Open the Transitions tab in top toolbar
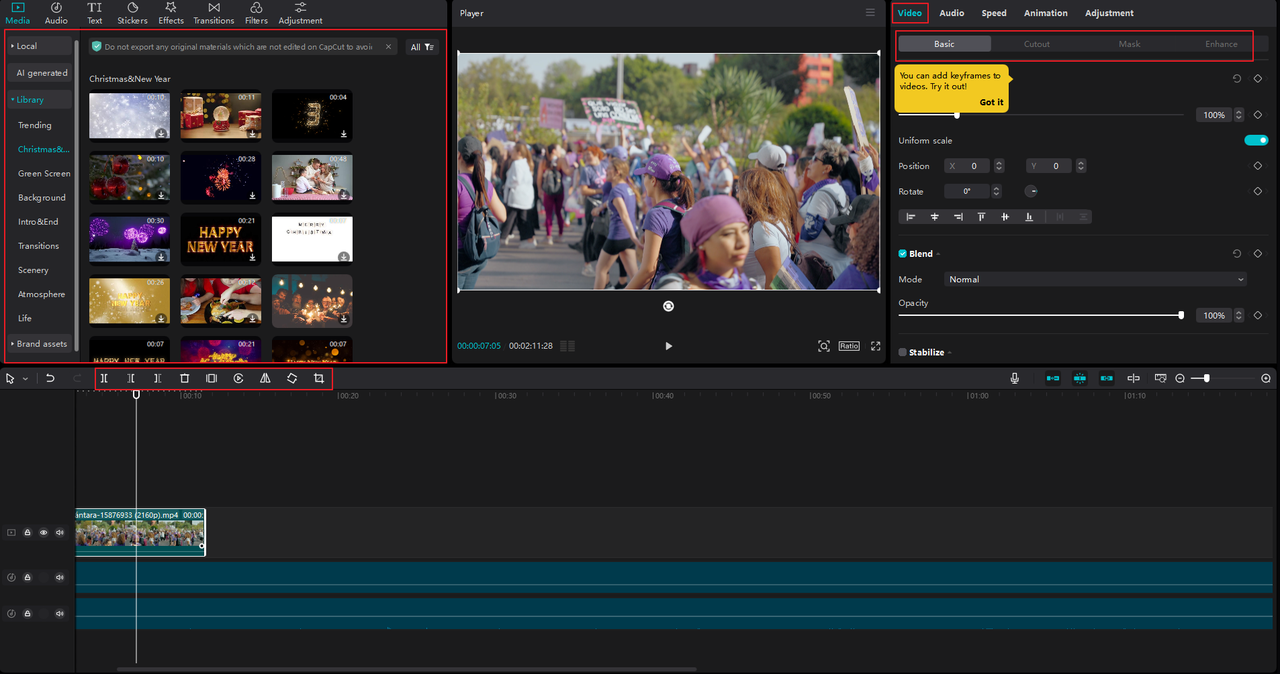Viewport: 1280px width, 674px height. (x=214, y=13)
